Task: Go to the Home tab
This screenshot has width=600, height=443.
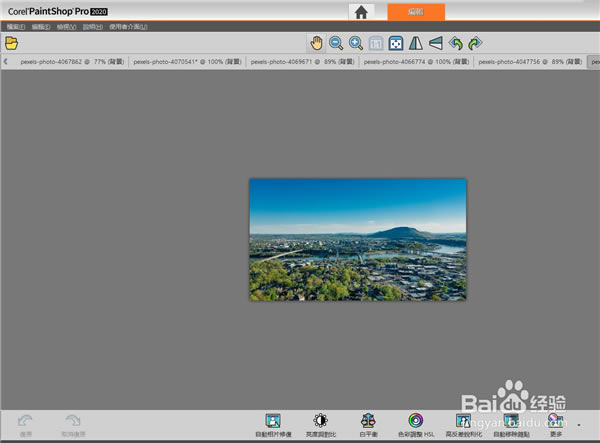Action: 362,11
